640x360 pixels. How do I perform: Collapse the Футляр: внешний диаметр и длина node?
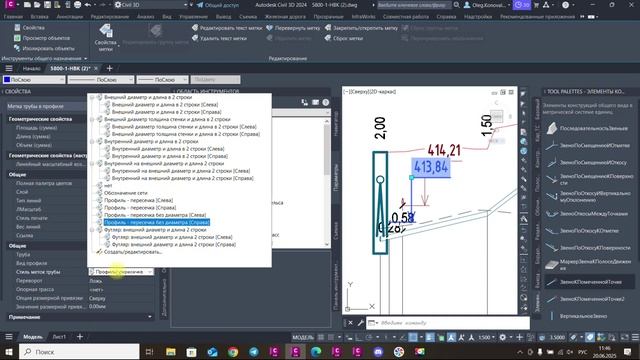tap(92, 230)
